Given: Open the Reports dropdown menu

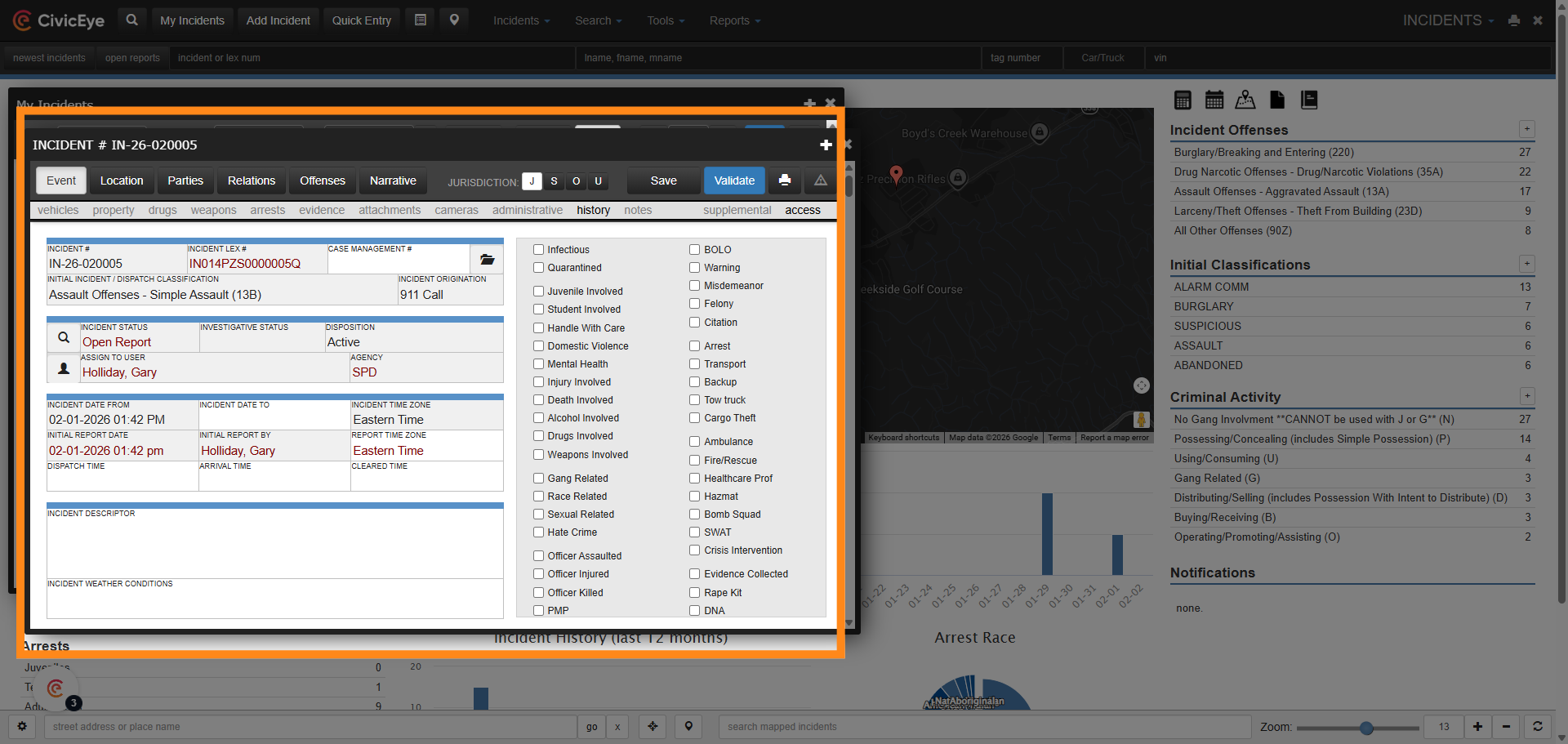Looking at the screenshot, I should 735,20.
